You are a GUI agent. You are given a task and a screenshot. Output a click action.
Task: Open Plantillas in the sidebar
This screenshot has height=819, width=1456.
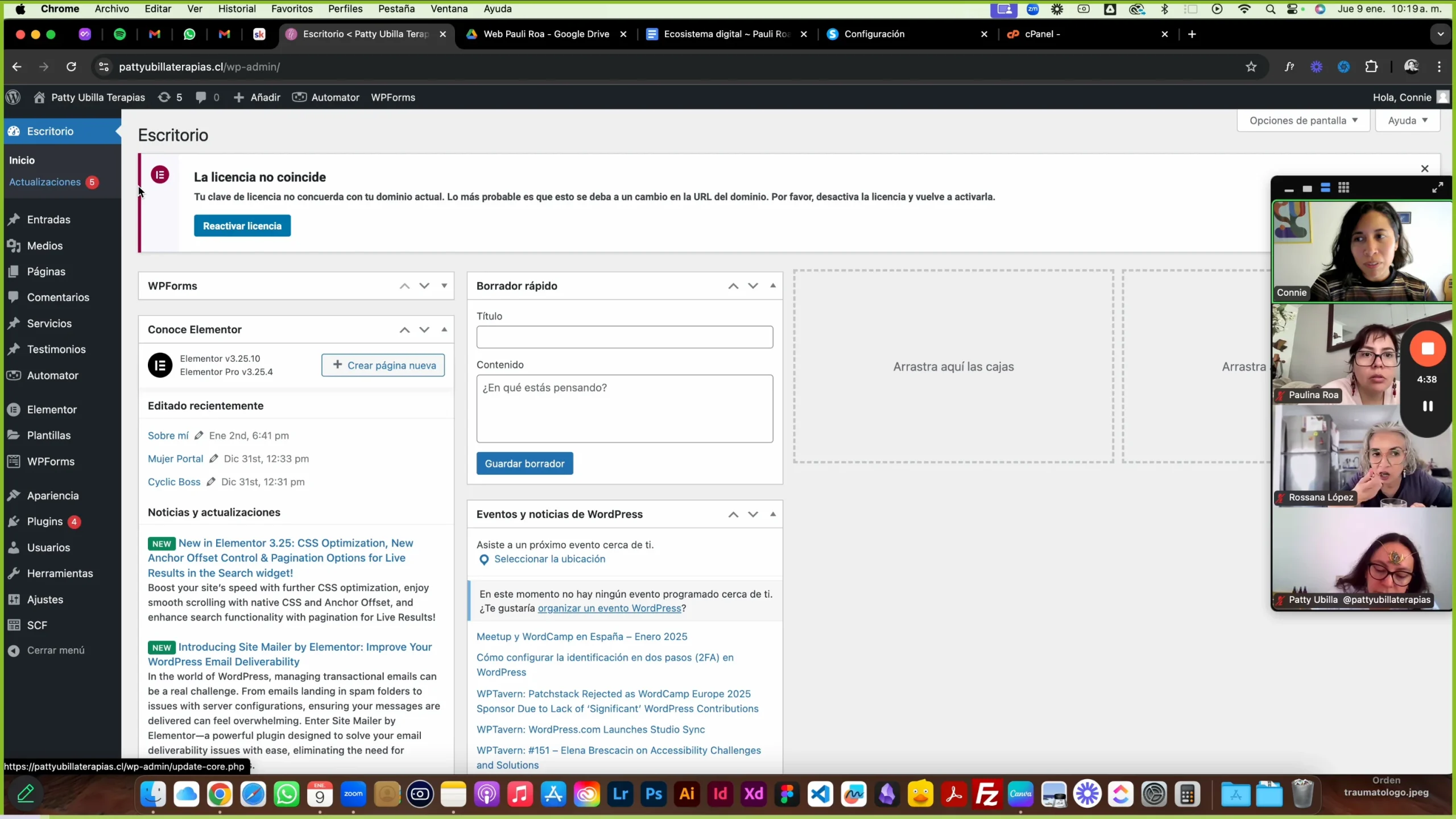[x=49, y=435]
